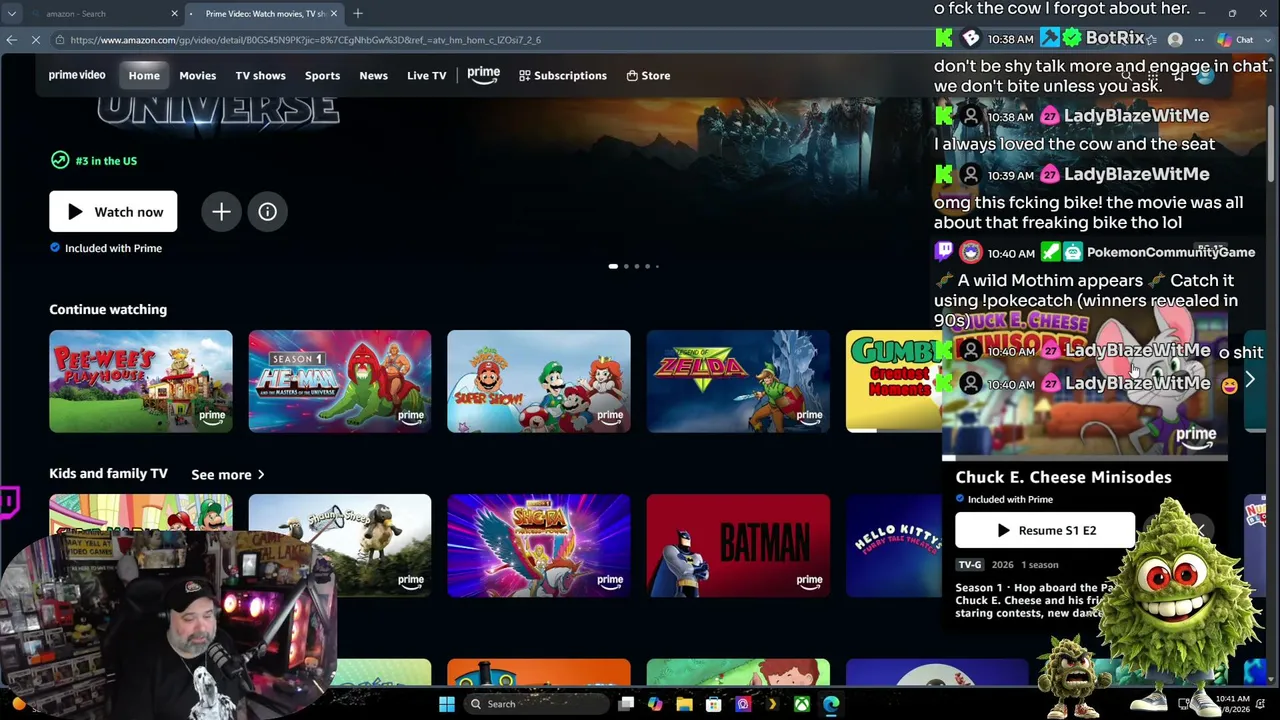The height and width of the screenshot is (720, 1280).
Task: Add the featured title to Watchlist
Action: pos(221,212)
